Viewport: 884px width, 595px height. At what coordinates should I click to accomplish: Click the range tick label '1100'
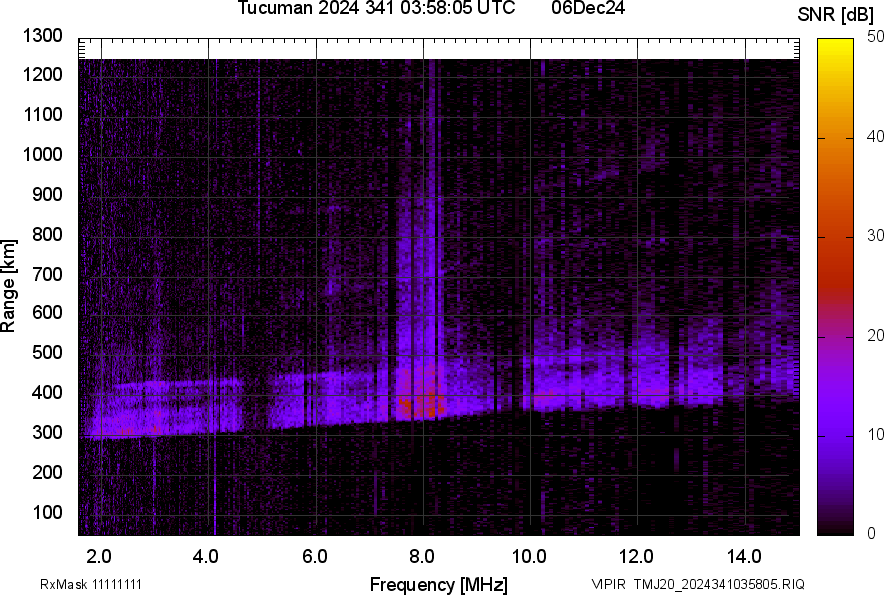tap(42, 114)
